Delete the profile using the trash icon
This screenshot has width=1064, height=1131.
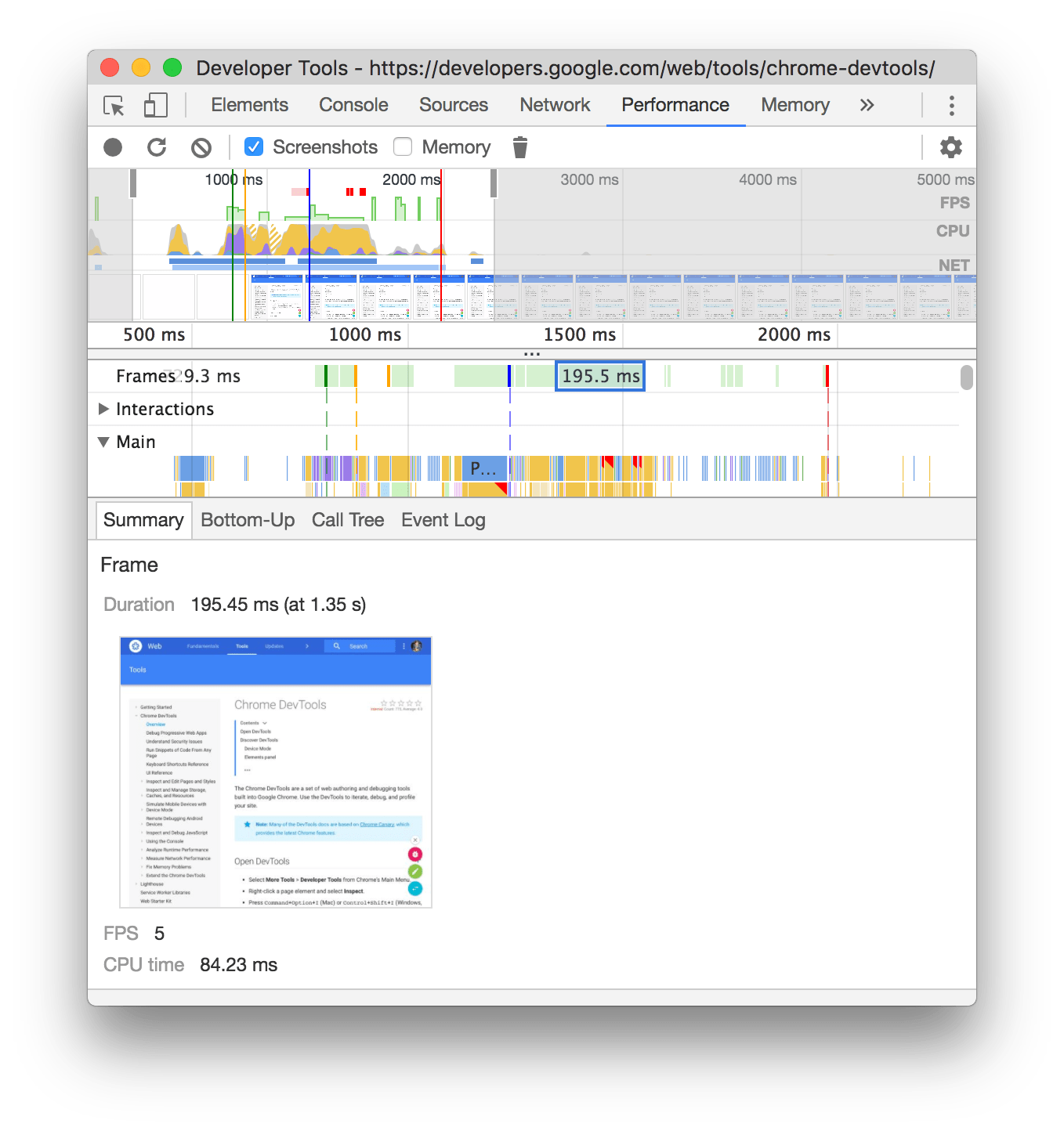point(519,146)
